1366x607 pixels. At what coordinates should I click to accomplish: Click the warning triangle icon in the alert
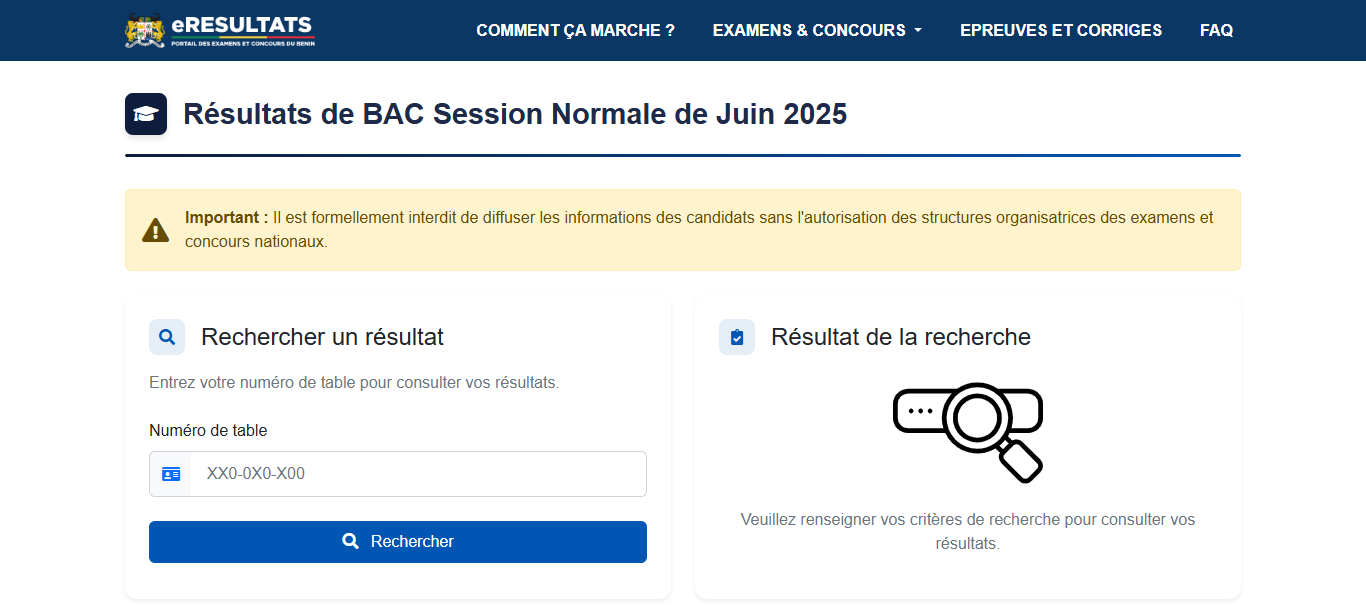click(155, 230)
